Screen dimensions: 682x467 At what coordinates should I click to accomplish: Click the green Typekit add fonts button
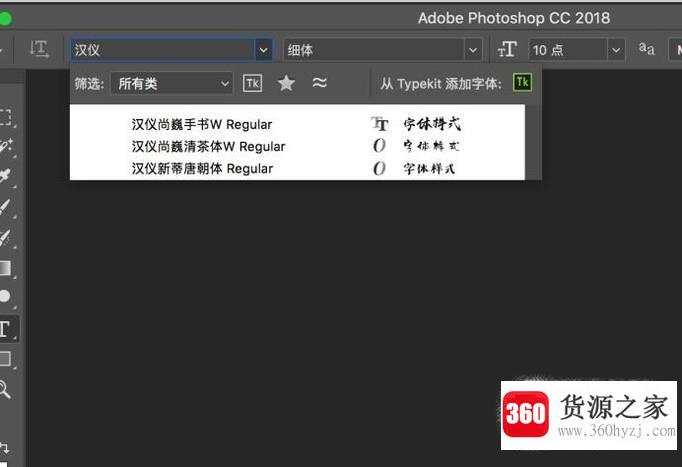522,82
